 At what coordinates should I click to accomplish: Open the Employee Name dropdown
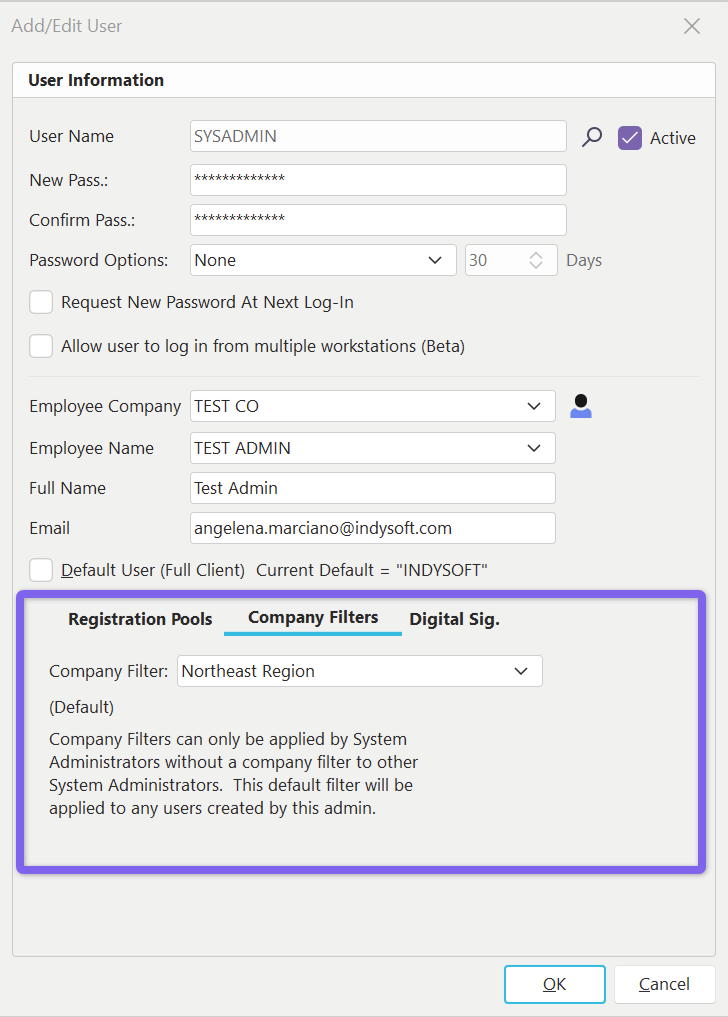534,448
